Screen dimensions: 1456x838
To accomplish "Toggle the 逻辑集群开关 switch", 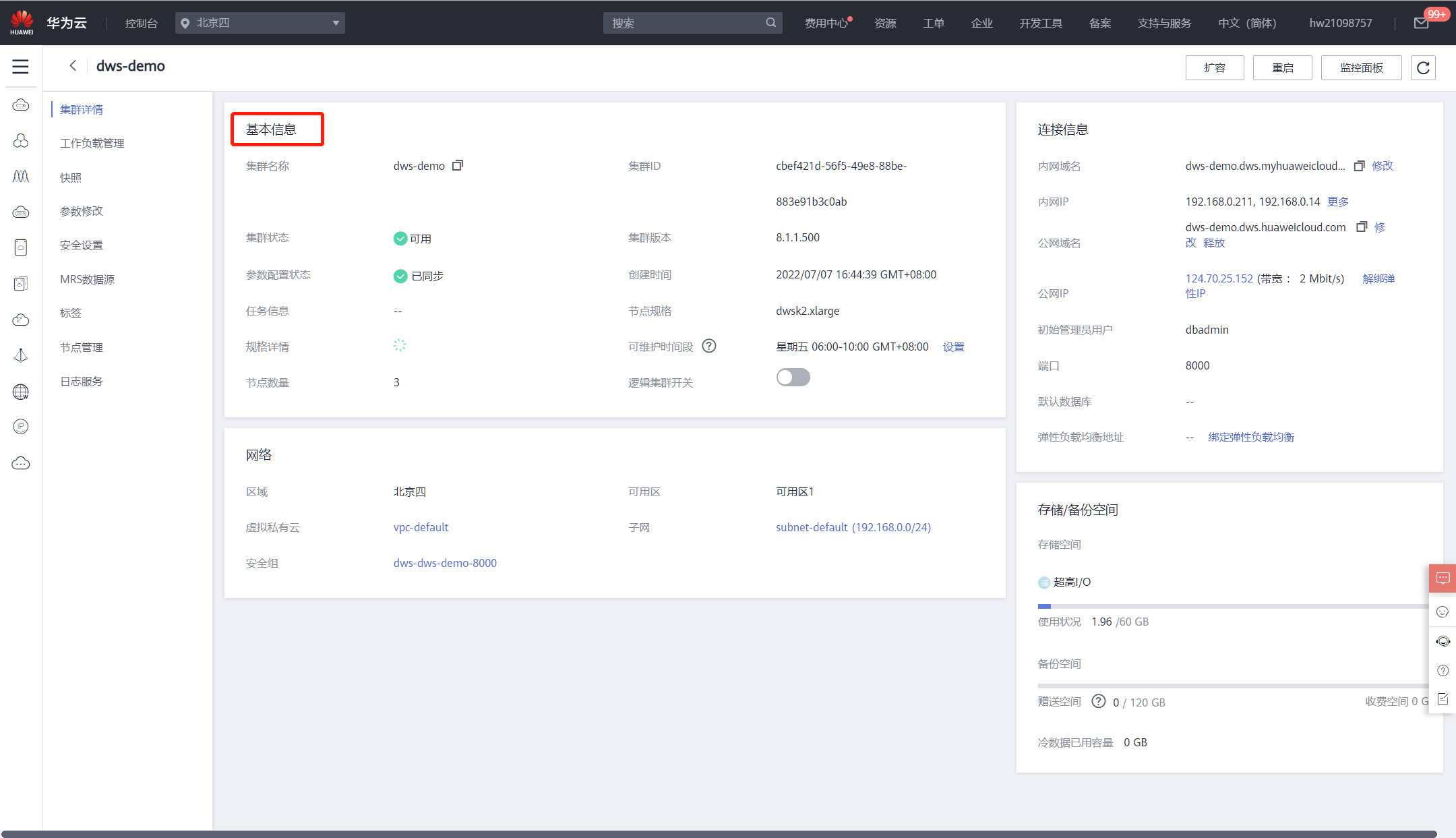I will click(793, 377).
